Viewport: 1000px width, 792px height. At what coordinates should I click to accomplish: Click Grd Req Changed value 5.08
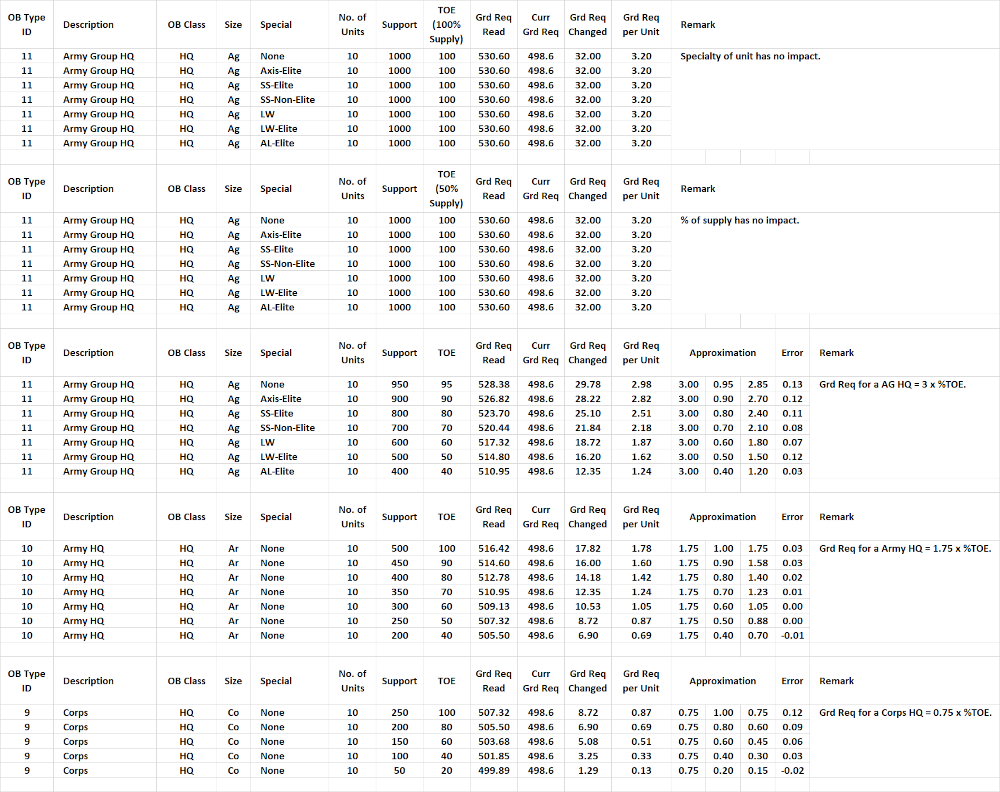[x=587, y=742]
